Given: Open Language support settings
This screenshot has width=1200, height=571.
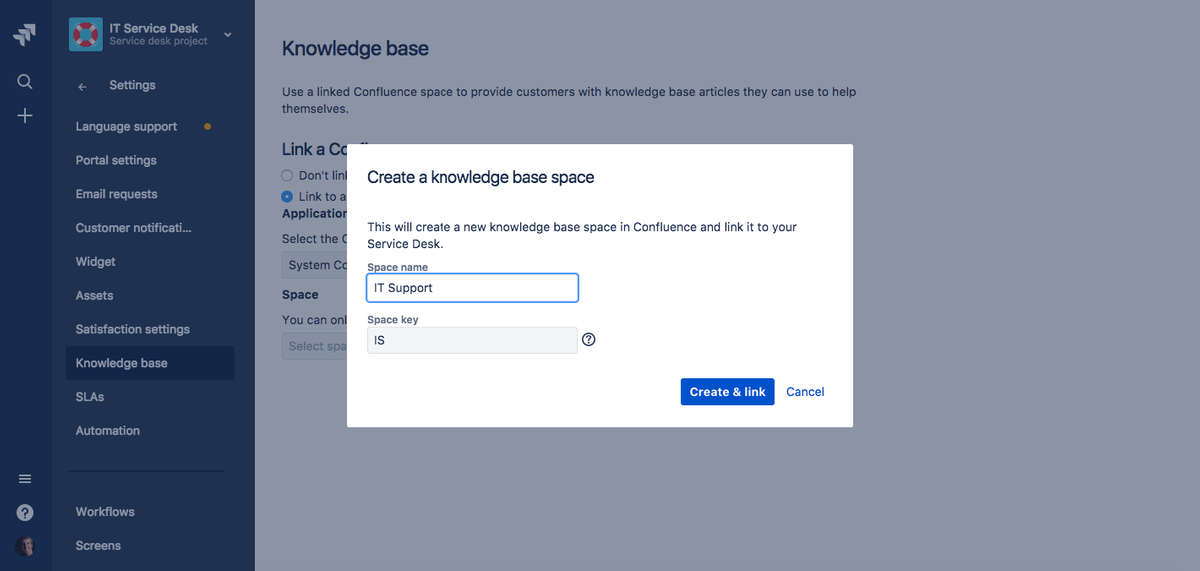Looking at the screenshot, I should tap(126, 127).
